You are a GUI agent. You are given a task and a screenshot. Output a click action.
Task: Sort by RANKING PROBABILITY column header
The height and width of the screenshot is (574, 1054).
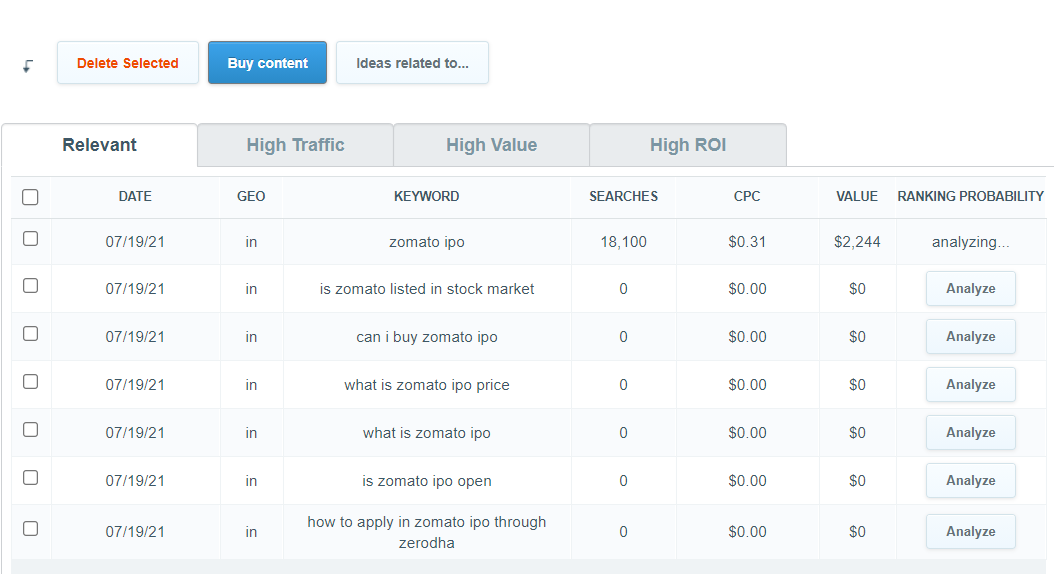point(970,197)
